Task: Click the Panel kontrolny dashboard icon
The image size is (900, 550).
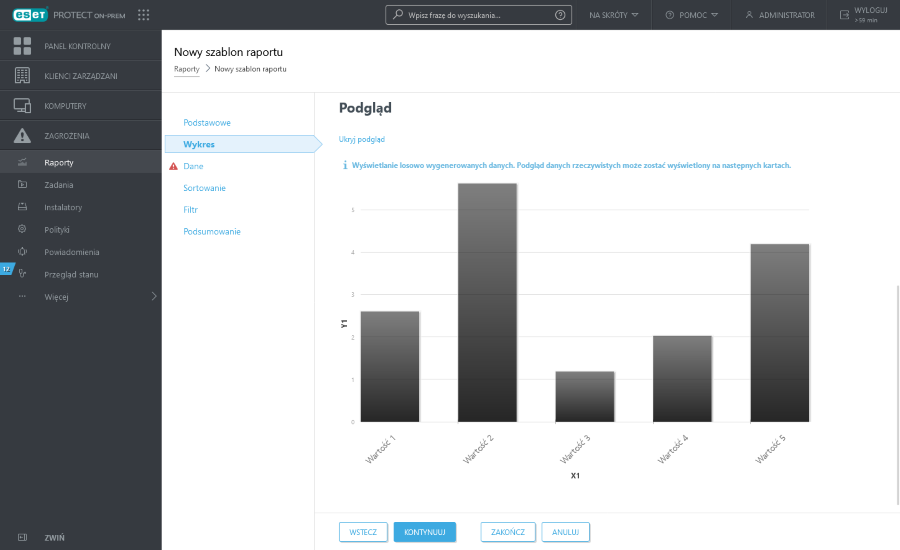Action: (22, 46)
